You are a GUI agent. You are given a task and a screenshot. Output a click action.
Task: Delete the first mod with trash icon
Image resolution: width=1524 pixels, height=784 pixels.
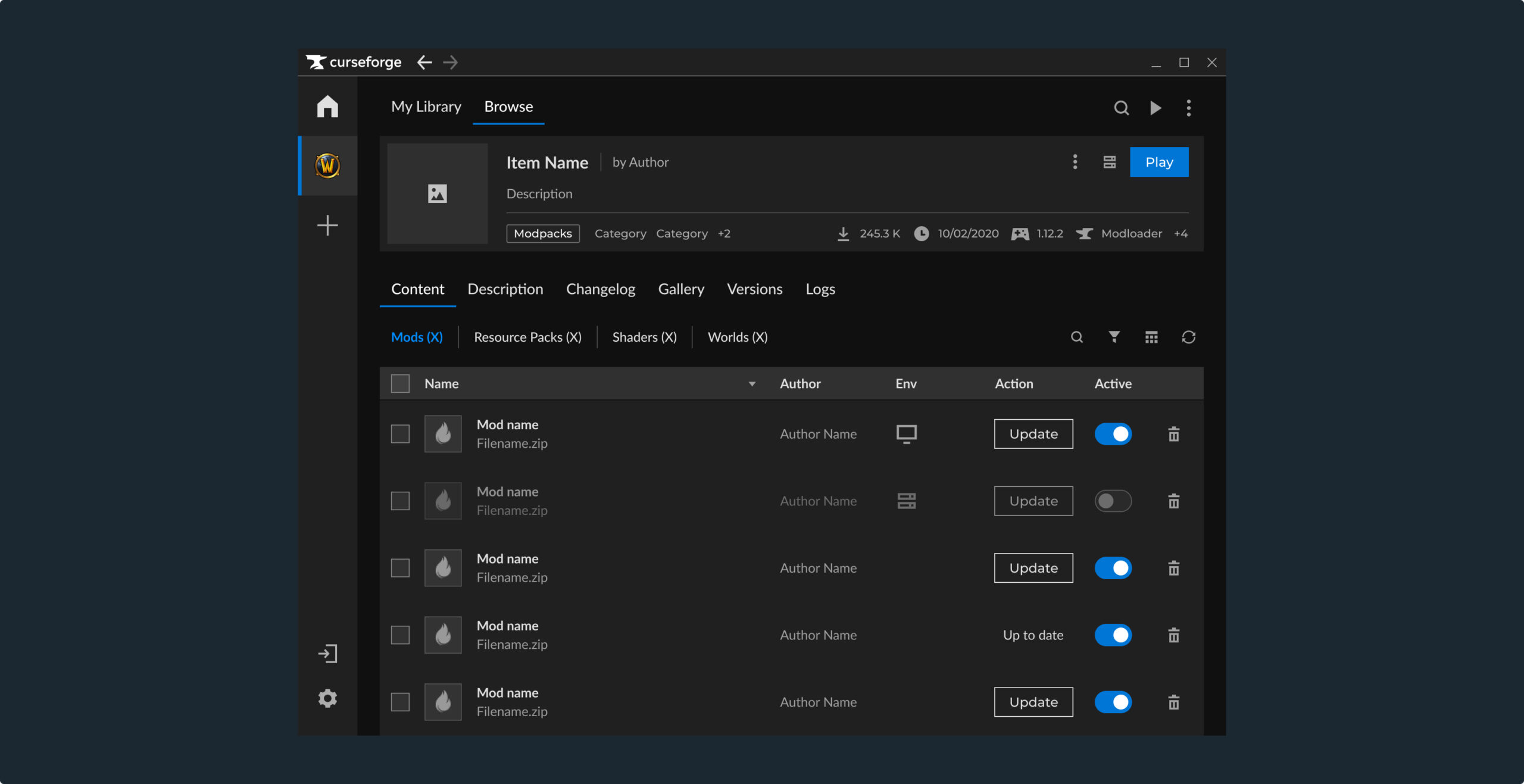[x=1173, y=434]
